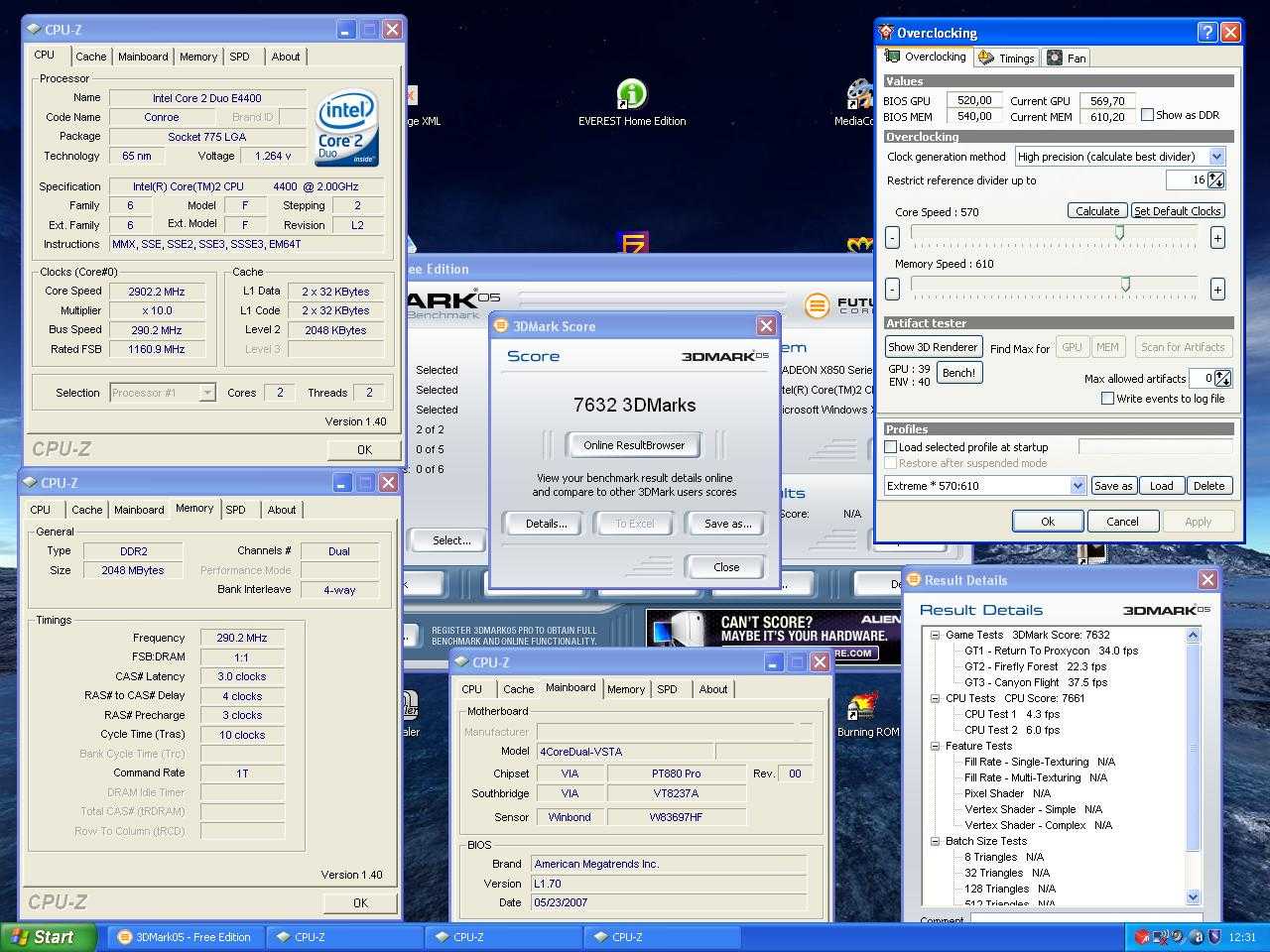Click the Core Speed plus button
Viewport: 1270px width, 952px height.
(x=1217, y=238)
